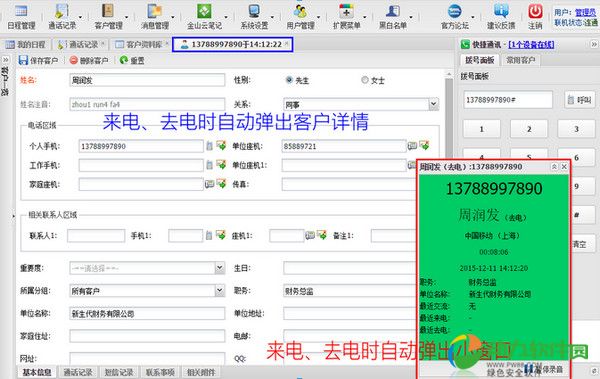600x379 pixels.
Task: Click the 呼叫 call button
Action: pyautogui.click(x=580, y=100)
